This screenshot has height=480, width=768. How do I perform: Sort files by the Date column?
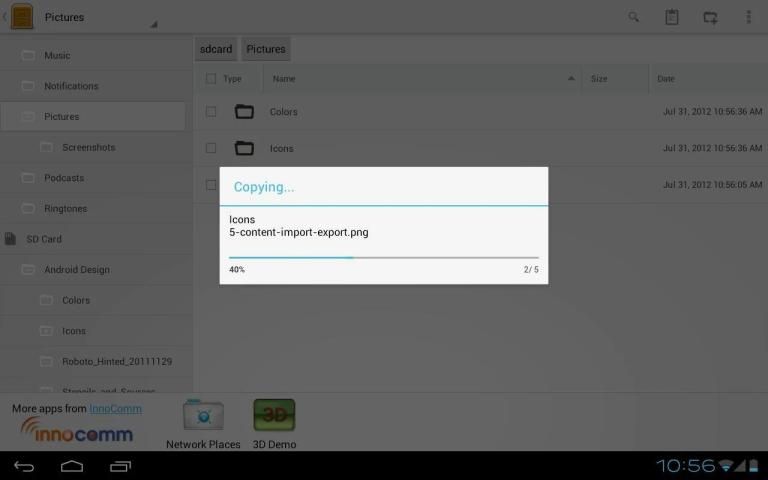point(666,78)
